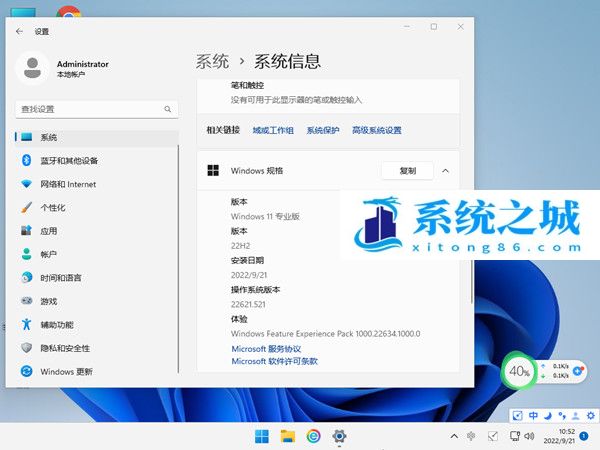Open the 系统保护 link
Viewport: 600px width, 450px height.
pos(323,130)
